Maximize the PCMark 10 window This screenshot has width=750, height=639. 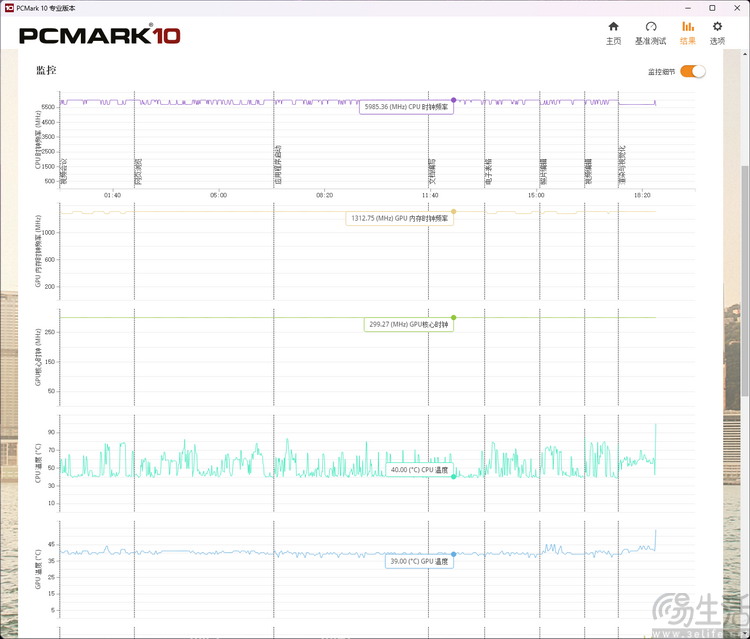coord(712,8)
